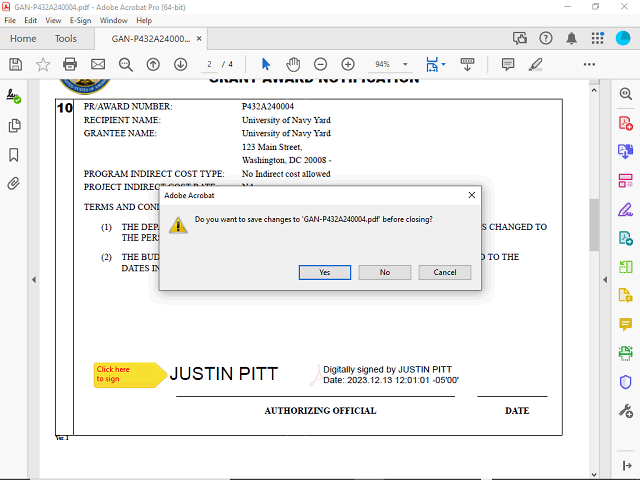The image size is (640, 480).
Task: Open more tools ellipsis in toolbar
Action: [589, 64]
